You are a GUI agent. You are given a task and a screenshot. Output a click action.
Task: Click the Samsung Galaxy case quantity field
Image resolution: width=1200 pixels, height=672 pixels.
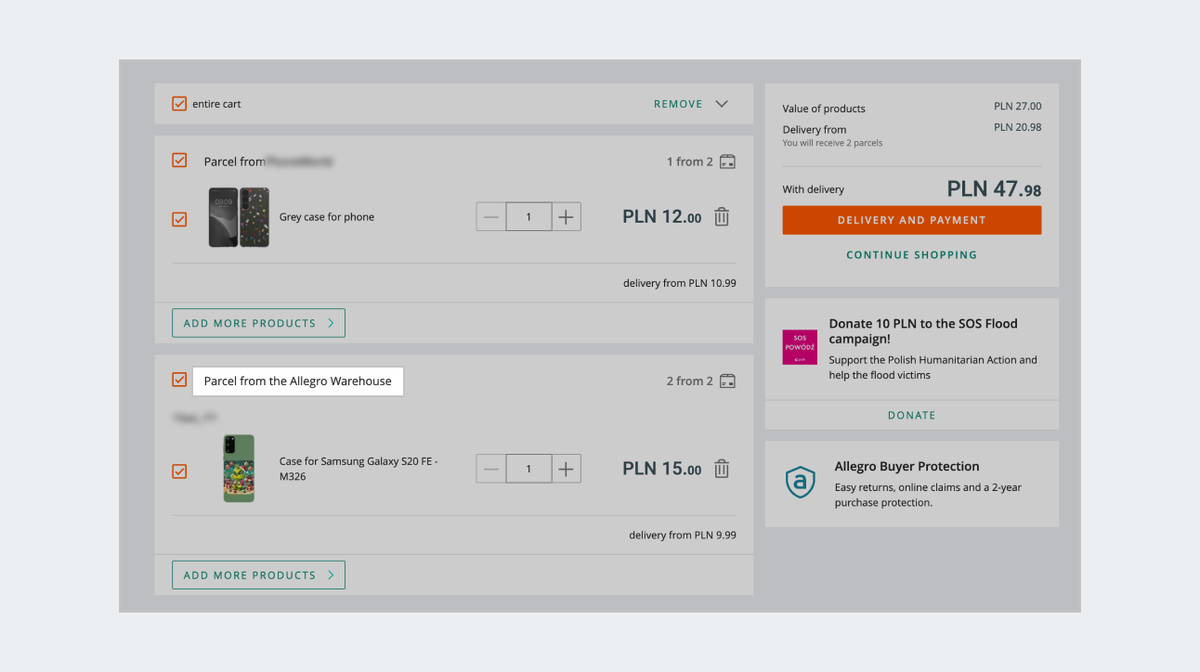[528, 469]
